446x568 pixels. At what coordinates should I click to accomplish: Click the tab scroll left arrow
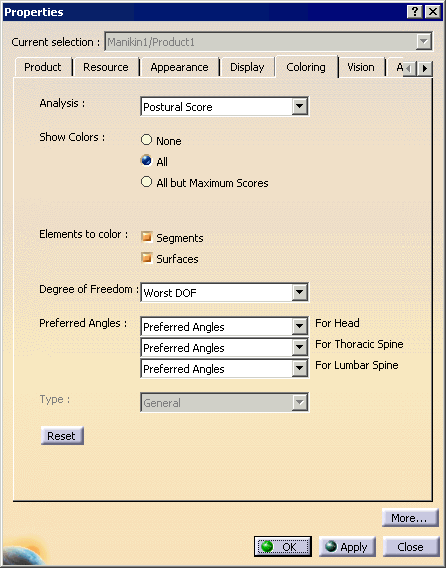click(410, 68)
